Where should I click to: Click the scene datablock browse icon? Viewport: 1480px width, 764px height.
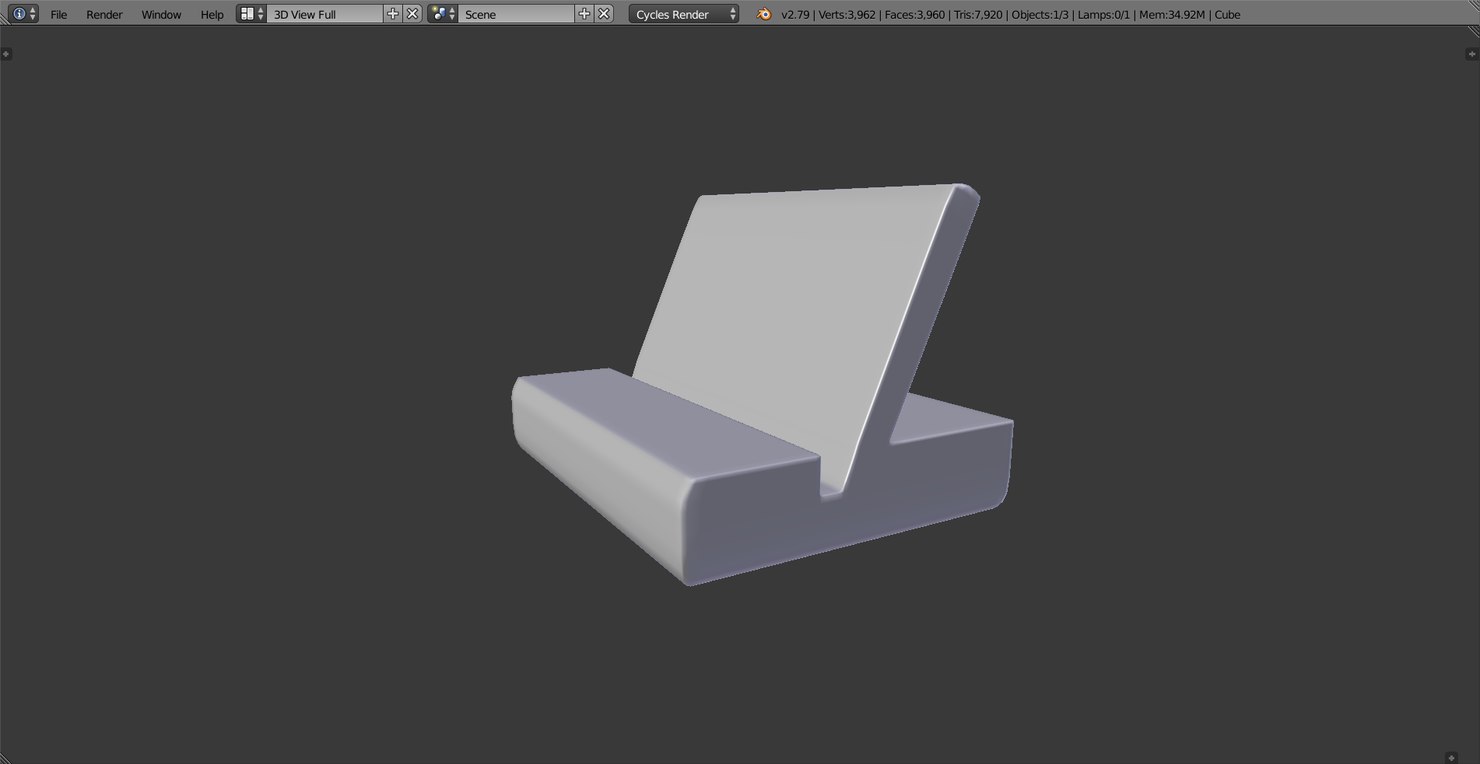438,14
